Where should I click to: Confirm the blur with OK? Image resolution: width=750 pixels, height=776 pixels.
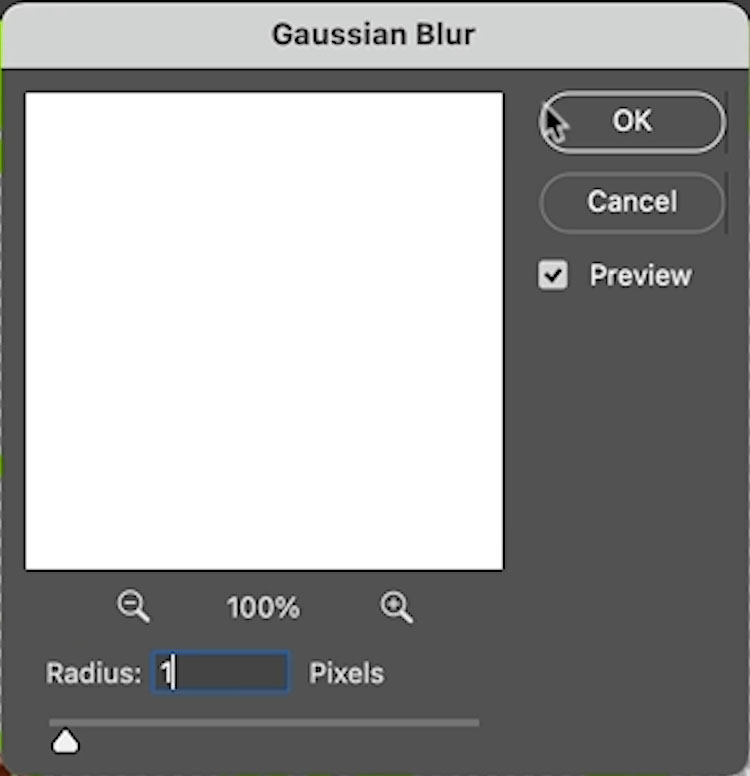pos(632,122)
